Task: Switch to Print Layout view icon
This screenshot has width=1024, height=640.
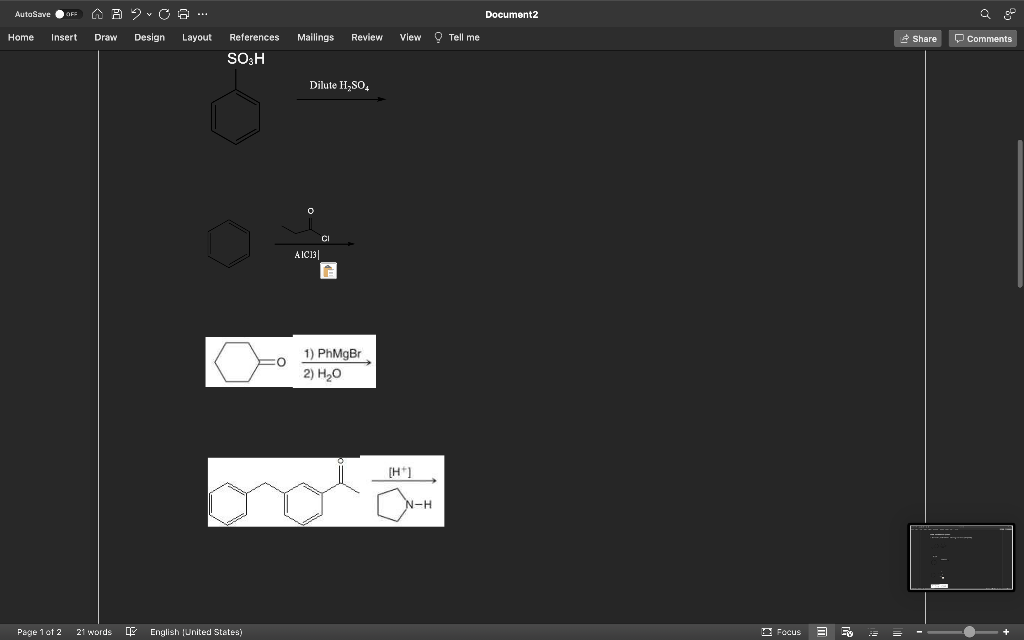Action: click(x=821, y=631)
